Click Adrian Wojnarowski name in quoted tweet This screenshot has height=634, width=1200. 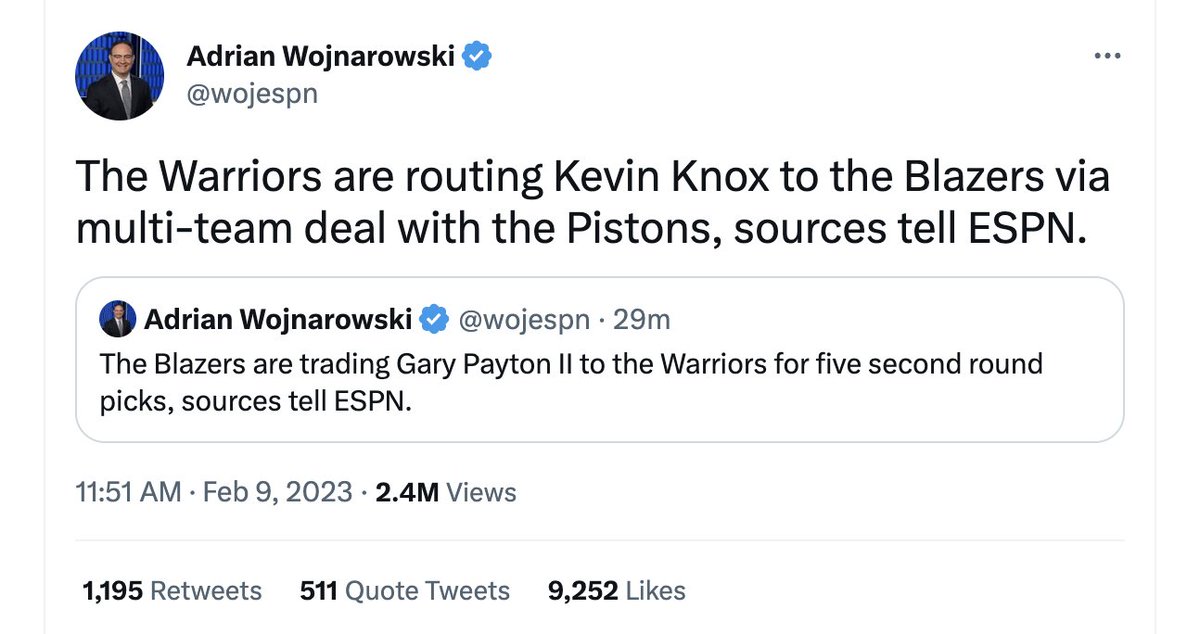point(278,320)
